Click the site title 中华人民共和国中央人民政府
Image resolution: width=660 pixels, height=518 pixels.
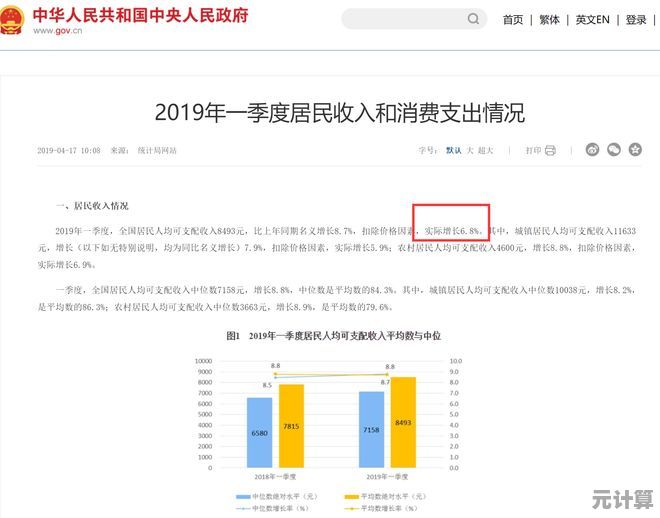tap(140, 16)
